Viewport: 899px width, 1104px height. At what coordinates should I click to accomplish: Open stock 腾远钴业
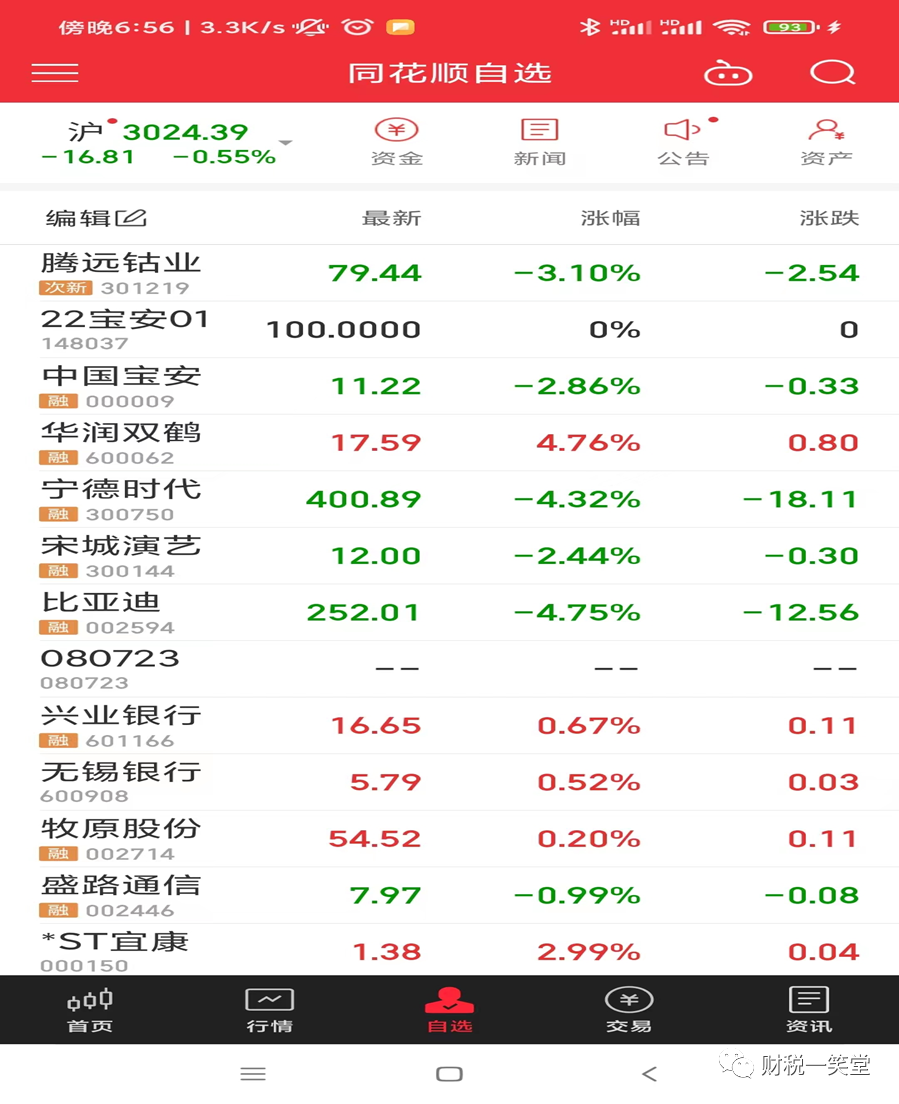(x=449, y=273)
